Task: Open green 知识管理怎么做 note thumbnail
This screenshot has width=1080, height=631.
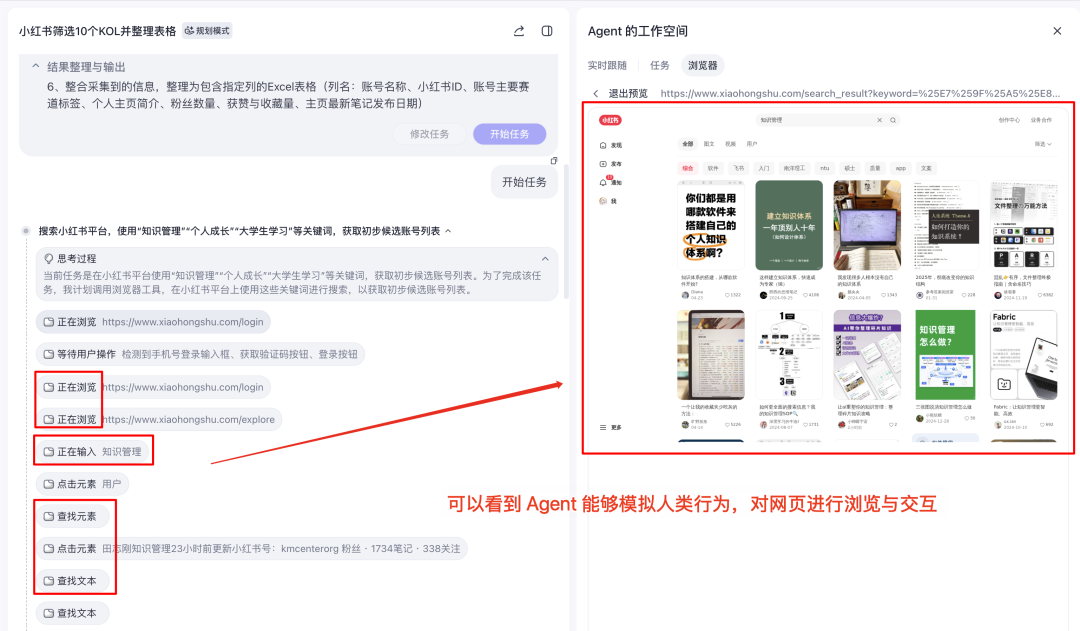Action: (x=945, y=355)
